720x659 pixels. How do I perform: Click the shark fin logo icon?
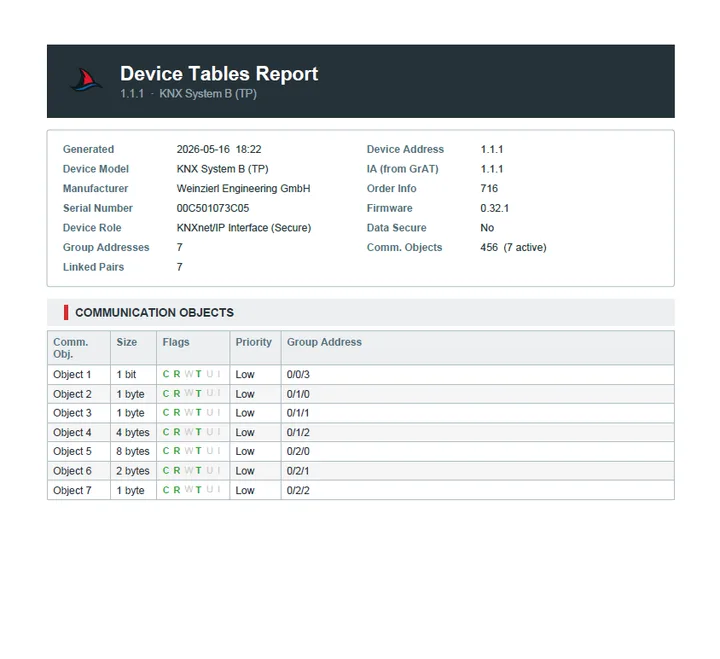(x=86, y=79)
